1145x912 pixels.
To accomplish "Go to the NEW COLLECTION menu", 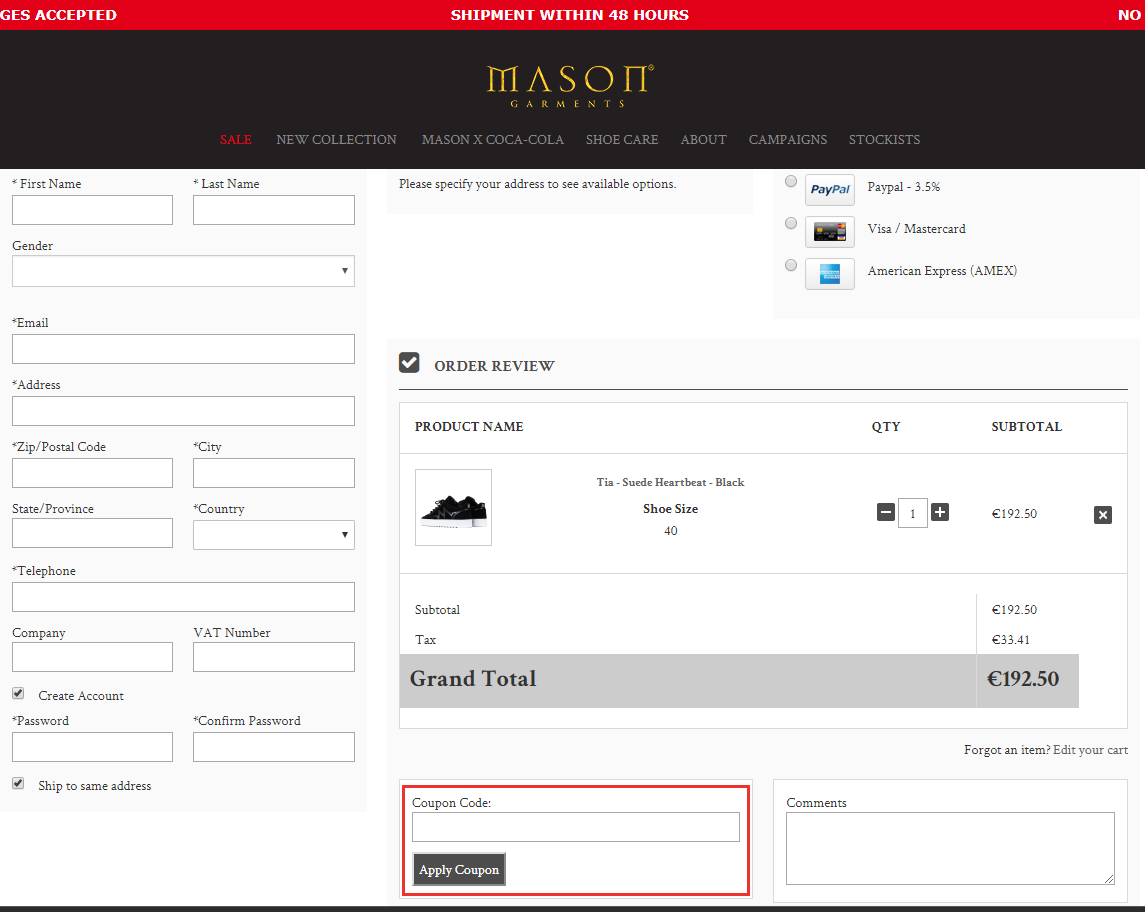I will (x=337, y=139).
